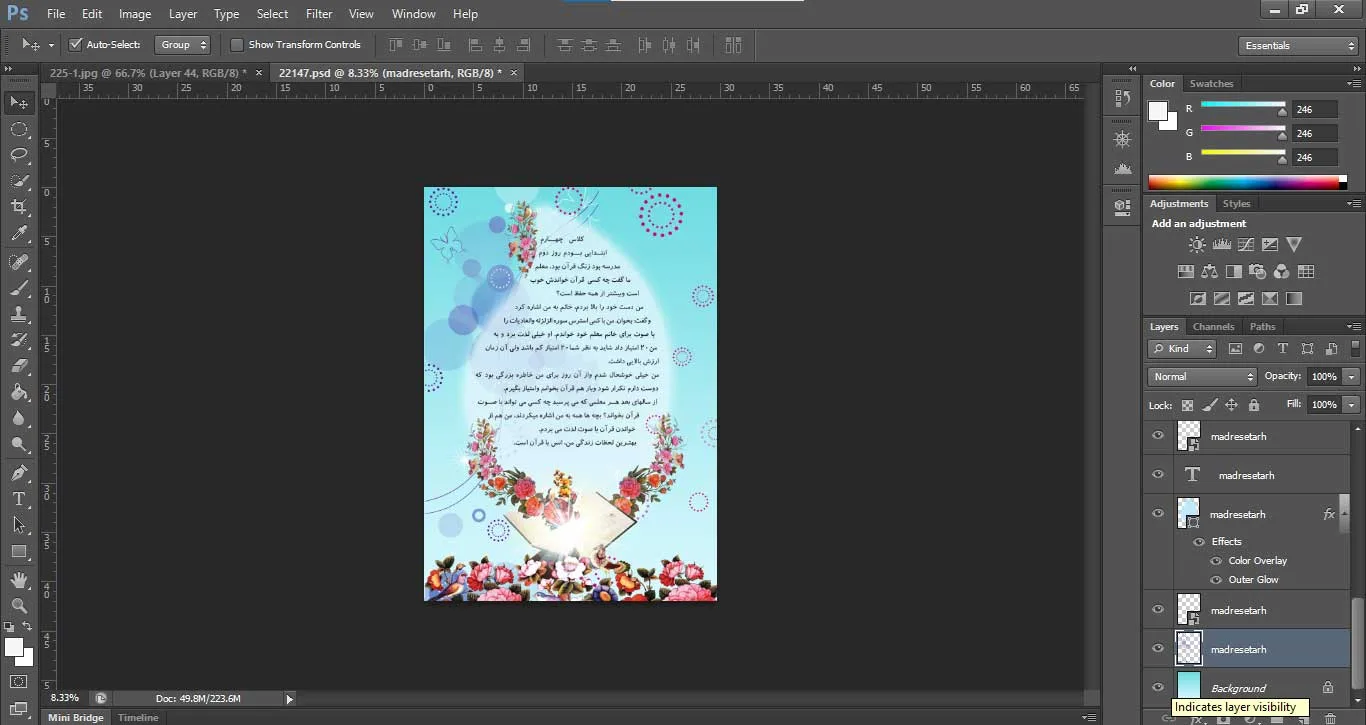Screen dimensions: 1366x725
Task: Open the Mini Bridge panel
Action: point(76,717)
